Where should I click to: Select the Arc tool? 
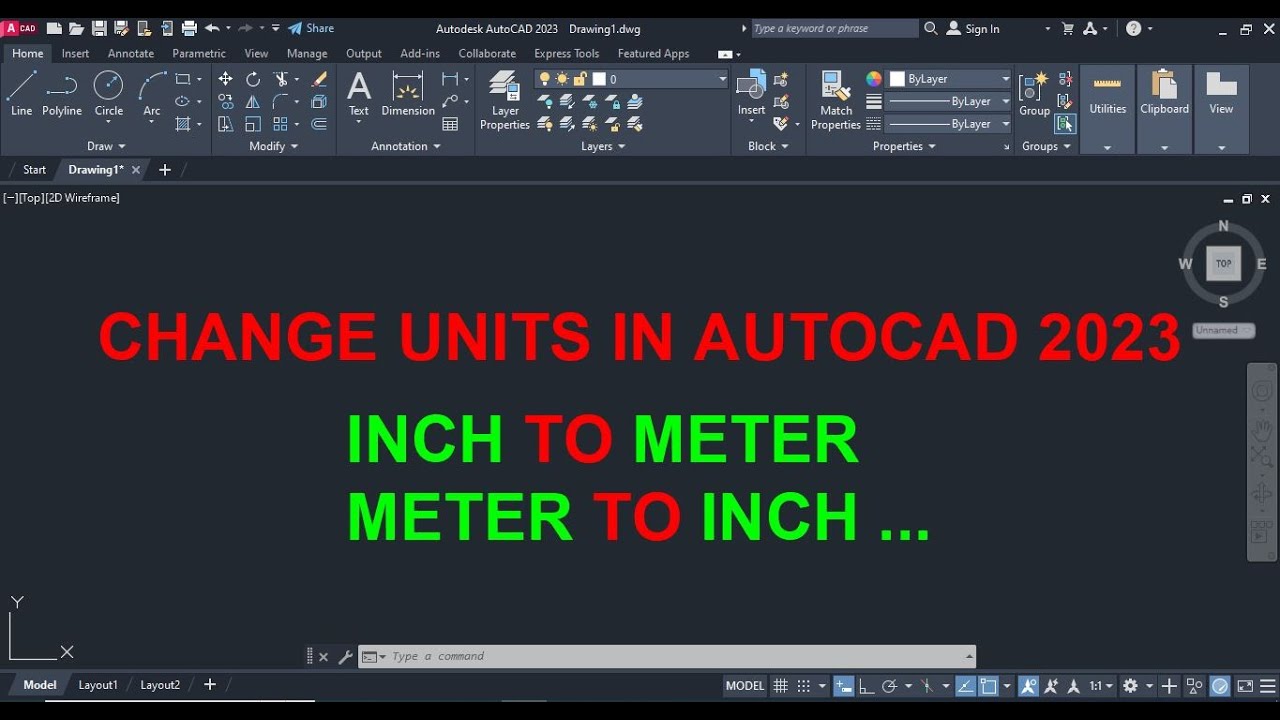coord(152,93)
